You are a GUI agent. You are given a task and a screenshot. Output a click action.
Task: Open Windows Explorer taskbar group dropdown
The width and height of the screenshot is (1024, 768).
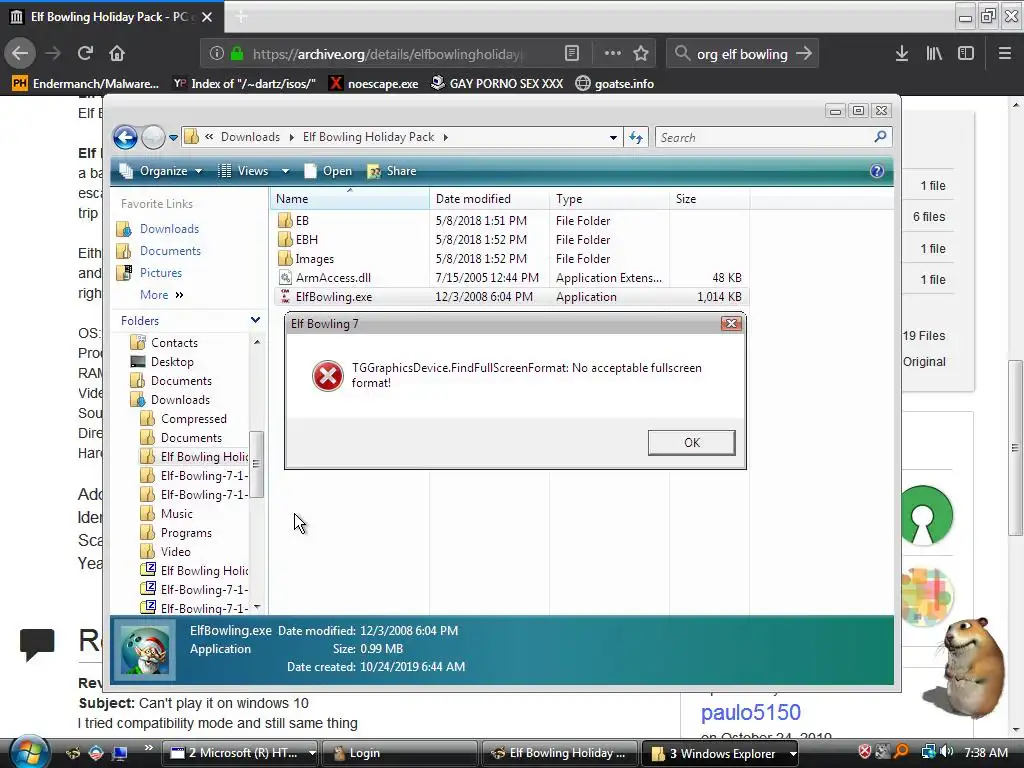click(x=792, y=753)
